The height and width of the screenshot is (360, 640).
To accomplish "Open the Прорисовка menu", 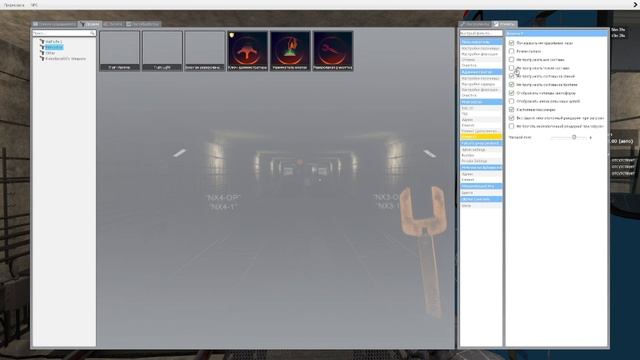I will point(14,5).
